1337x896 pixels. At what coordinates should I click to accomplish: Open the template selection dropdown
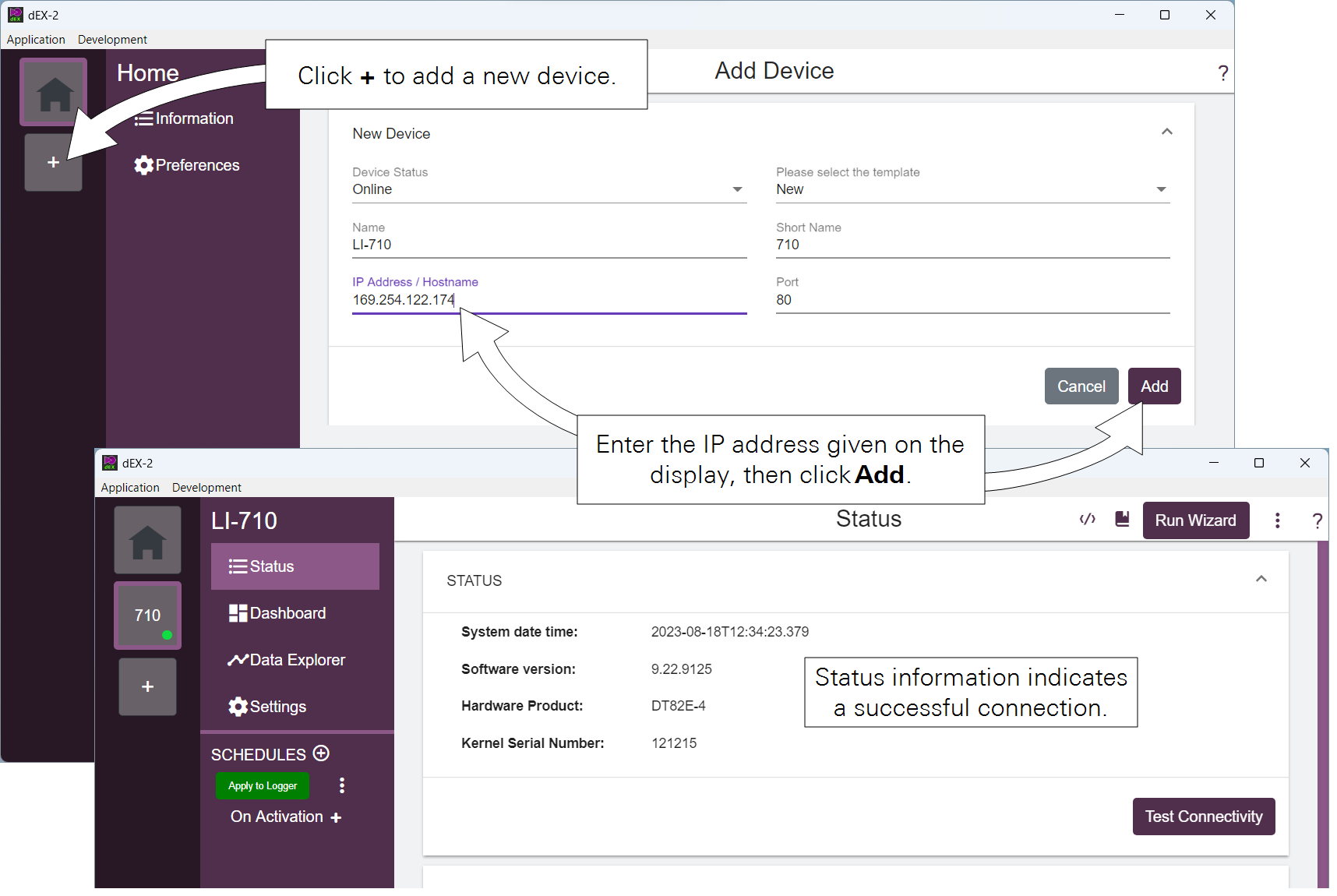pyautogui.click(x=972, y=189)
